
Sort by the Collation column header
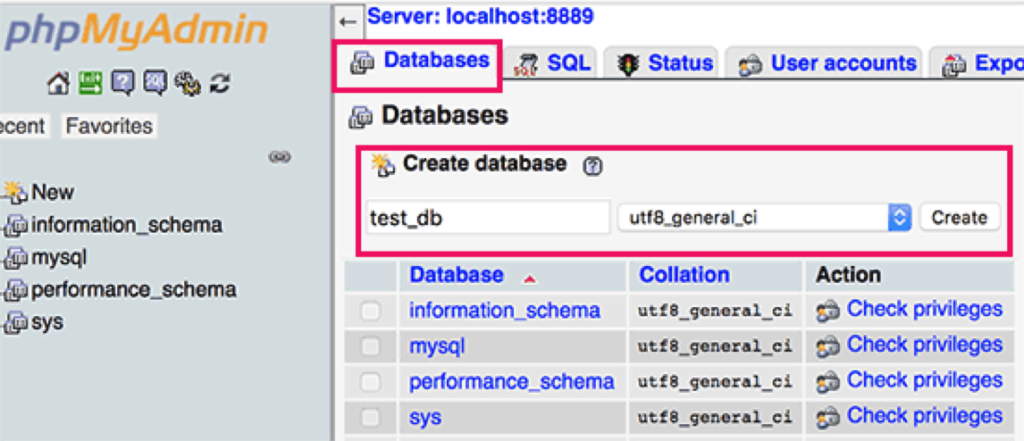[x=684, y=275]
